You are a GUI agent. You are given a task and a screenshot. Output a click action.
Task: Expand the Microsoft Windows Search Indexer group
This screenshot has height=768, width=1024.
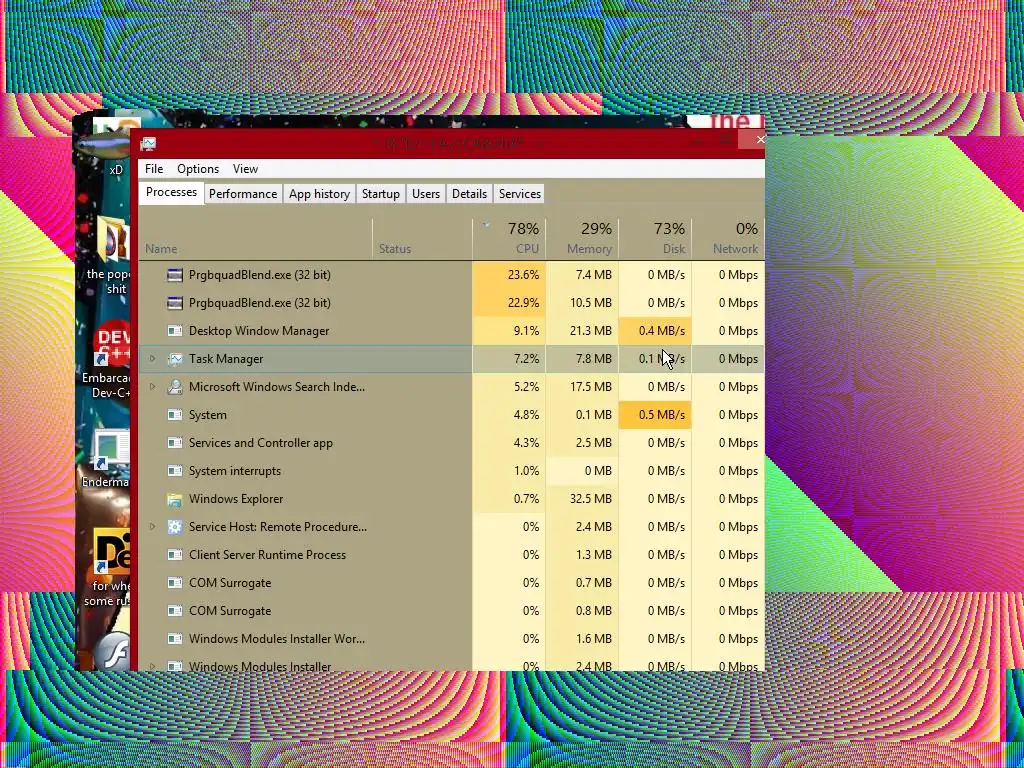click(152, 387)
